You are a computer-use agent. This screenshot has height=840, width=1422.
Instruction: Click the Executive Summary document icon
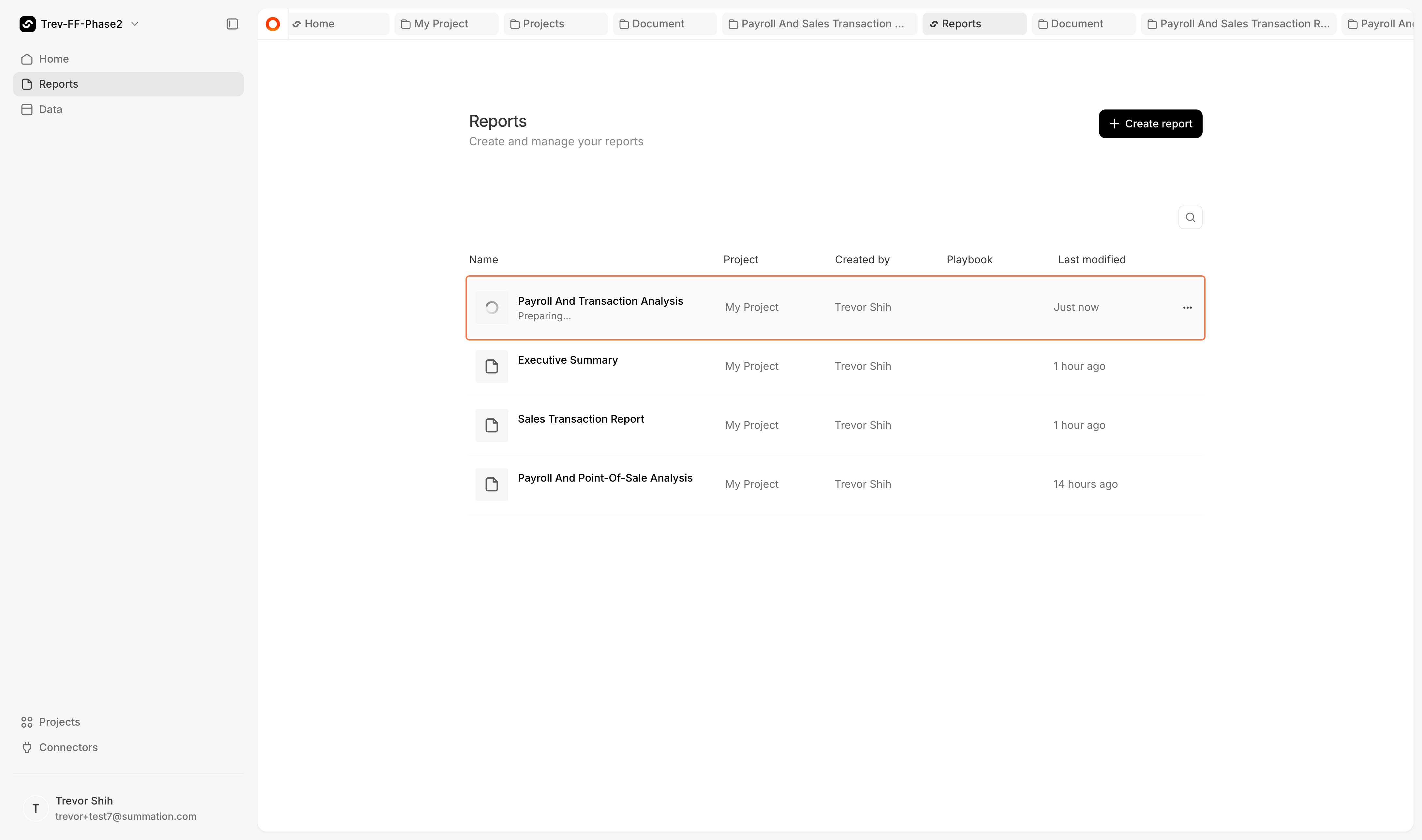(x=492, y=366)
